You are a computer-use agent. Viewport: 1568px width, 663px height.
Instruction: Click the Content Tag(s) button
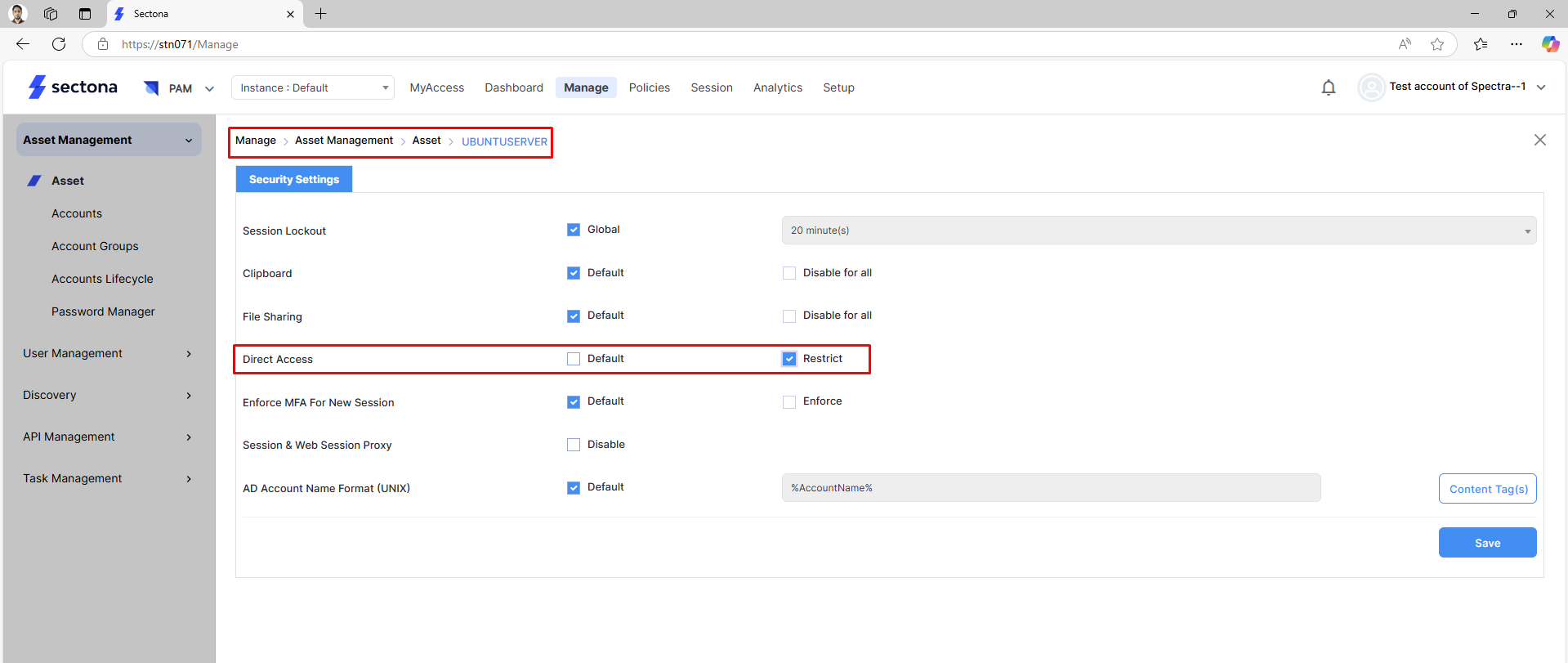click(1487, 489)
